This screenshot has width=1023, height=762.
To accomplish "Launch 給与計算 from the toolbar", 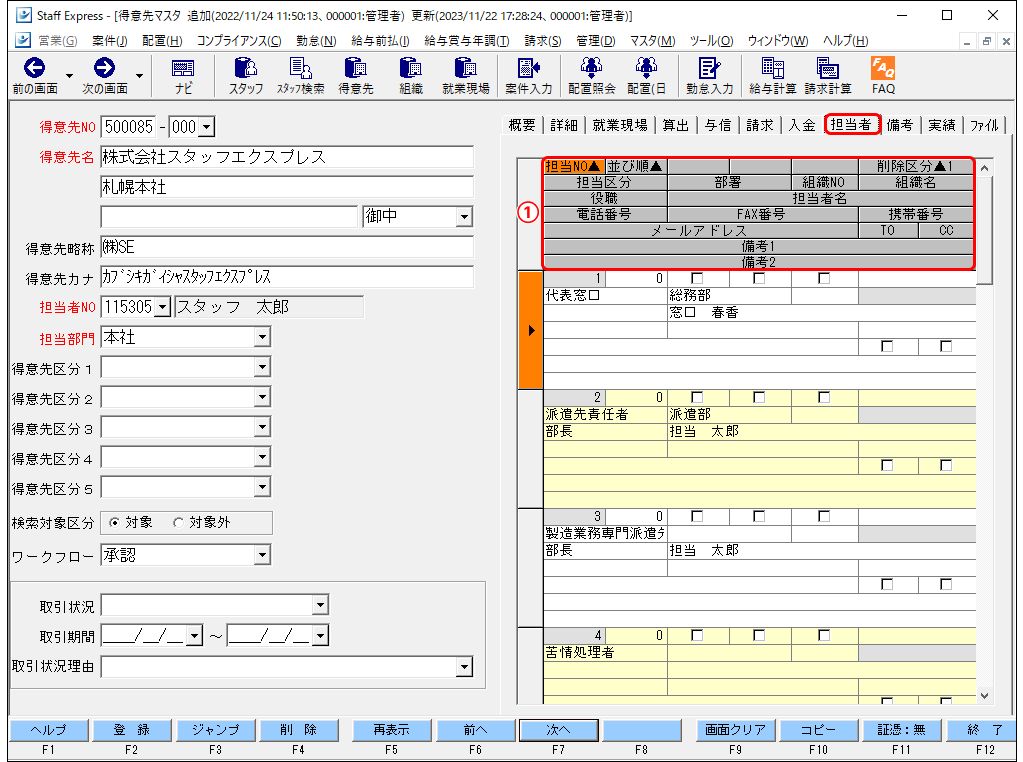I will 772,76.
